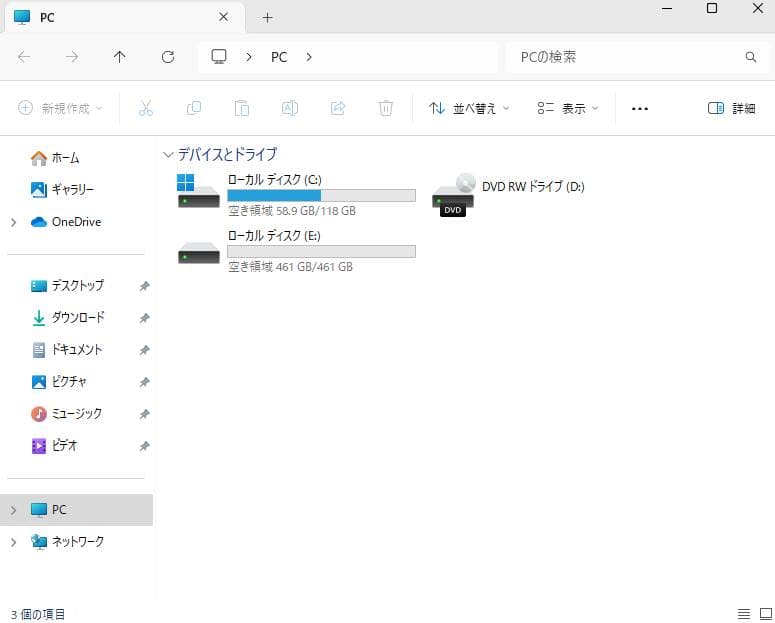
Task: Open ダウンロード quick access folder
Action: pos(68,317)
